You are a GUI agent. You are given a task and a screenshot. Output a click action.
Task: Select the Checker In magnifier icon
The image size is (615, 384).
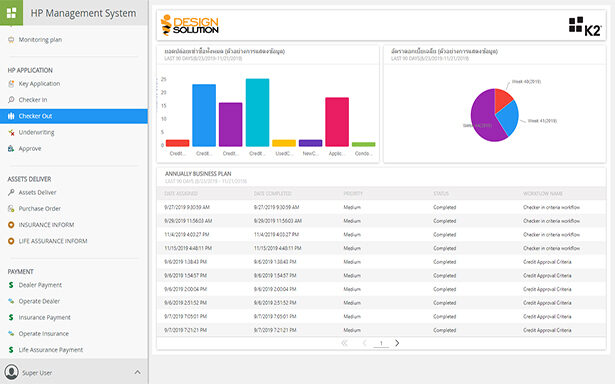(11, 100)
